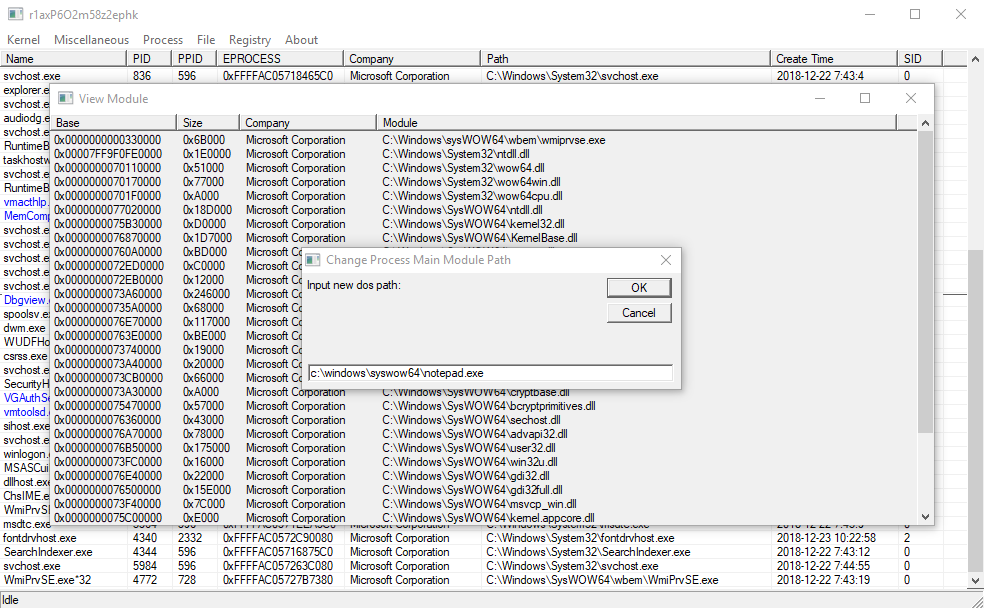The image size is (984, 608).
Task: Select the csrss.exe process in main list
Action: [25, 356]
